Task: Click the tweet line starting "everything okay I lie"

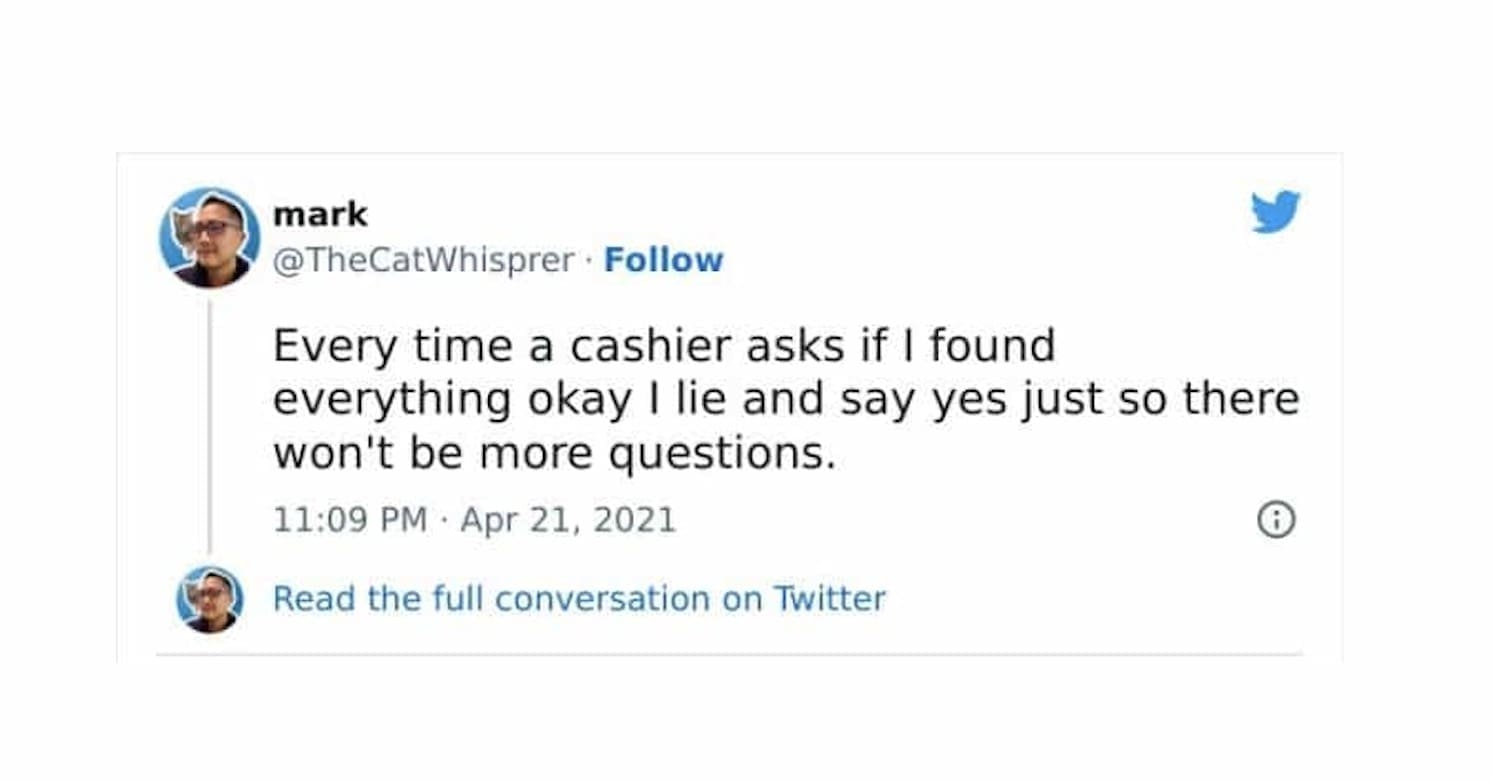Action: [785, 400]
